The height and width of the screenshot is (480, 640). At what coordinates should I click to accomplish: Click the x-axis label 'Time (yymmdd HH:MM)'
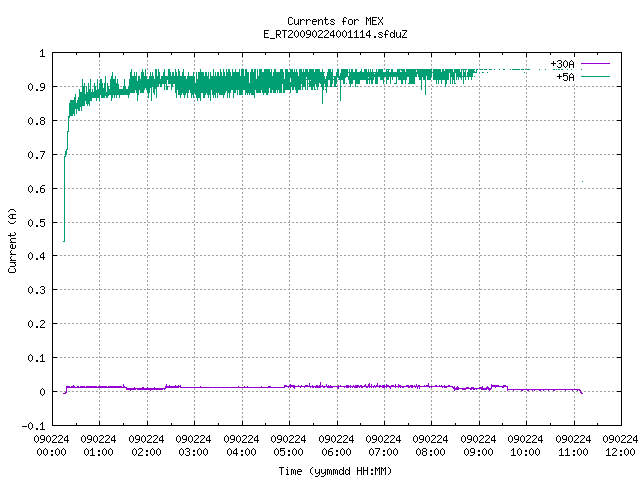coord(335,471)
